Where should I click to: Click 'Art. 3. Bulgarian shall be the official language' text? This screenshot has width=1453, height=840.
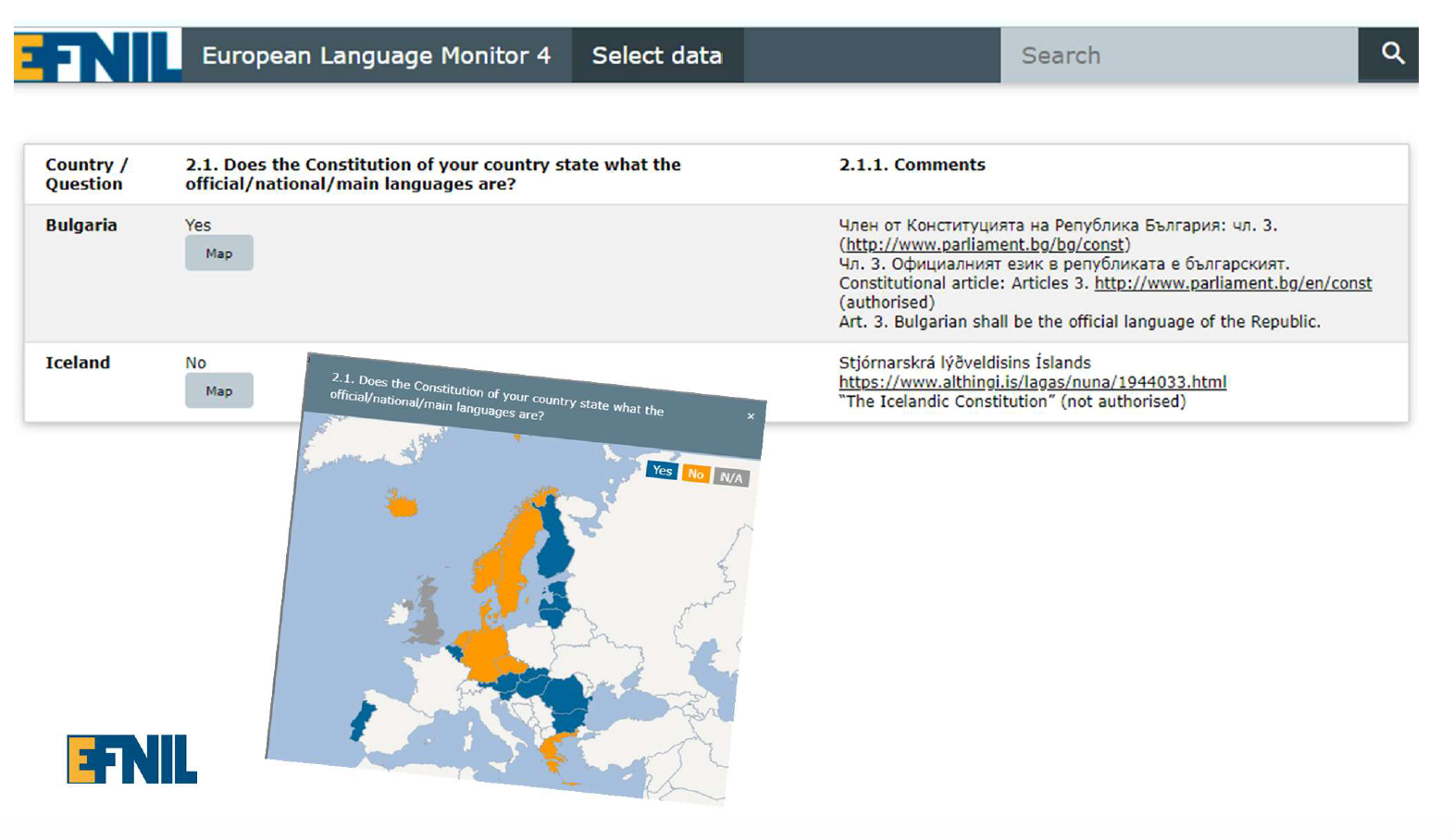tap(1079, 322)
